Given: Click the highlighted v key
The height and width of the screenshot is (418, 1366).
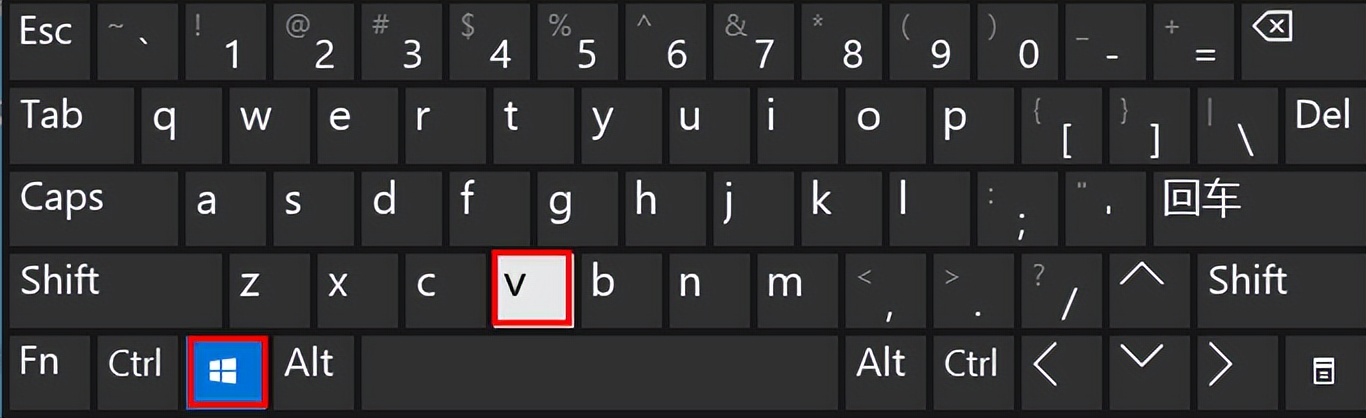Looking at the screenshot, I should coord(532,288).
